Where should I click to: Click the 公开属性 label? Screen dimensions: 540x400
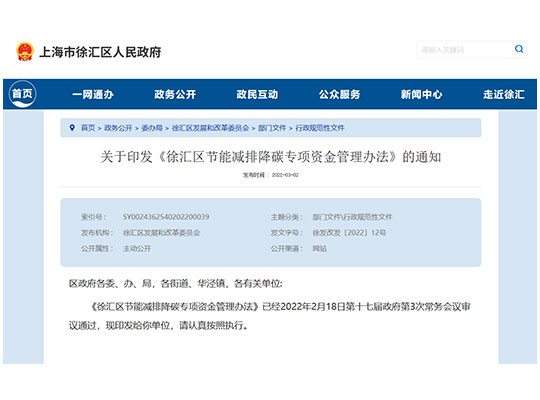(97, 248)
